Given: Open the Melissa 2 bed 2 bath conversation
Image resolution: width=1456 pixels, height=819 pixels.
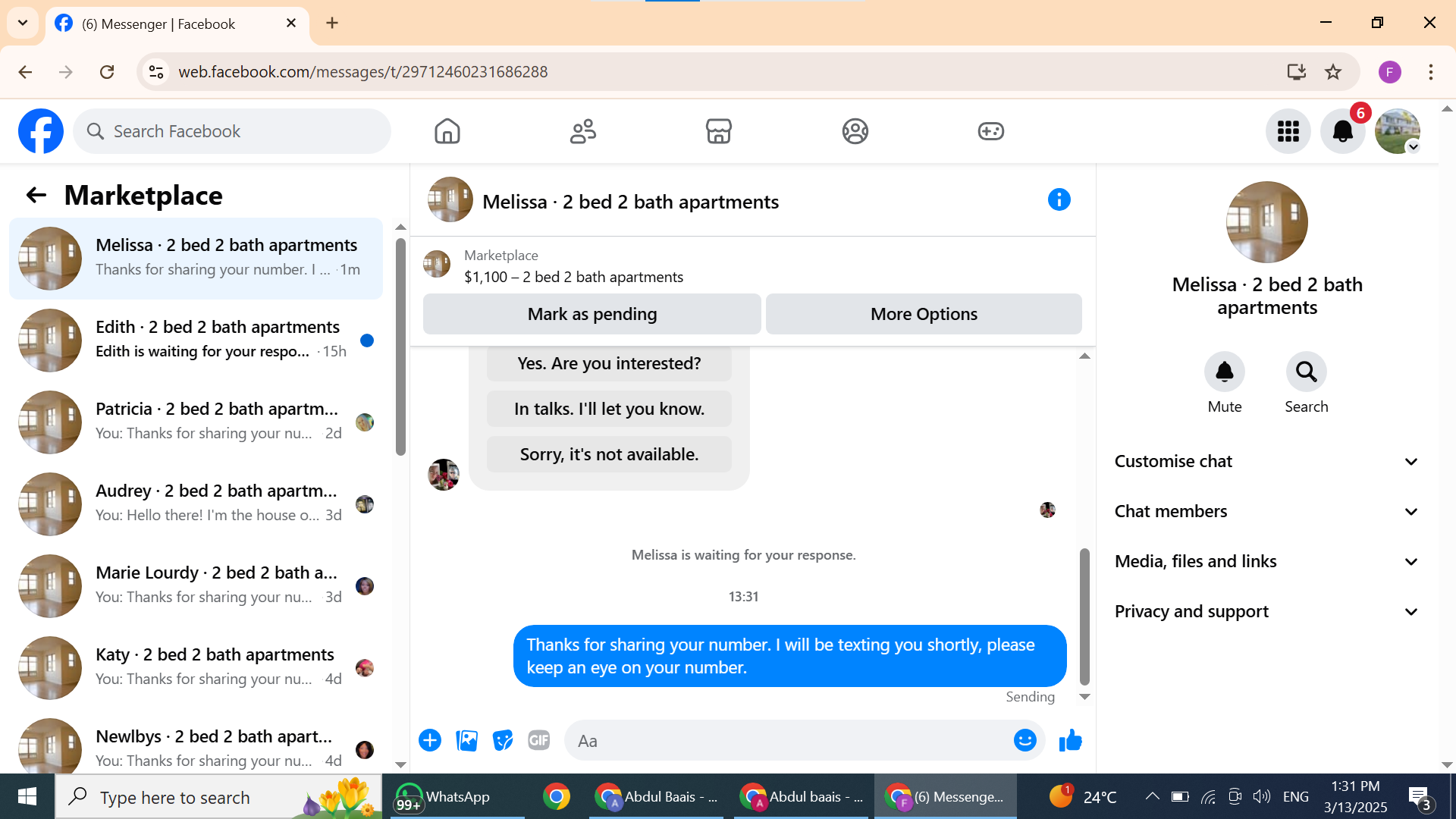Looking at the screenshot, I should pyautogui.click(x=196, y=259).
